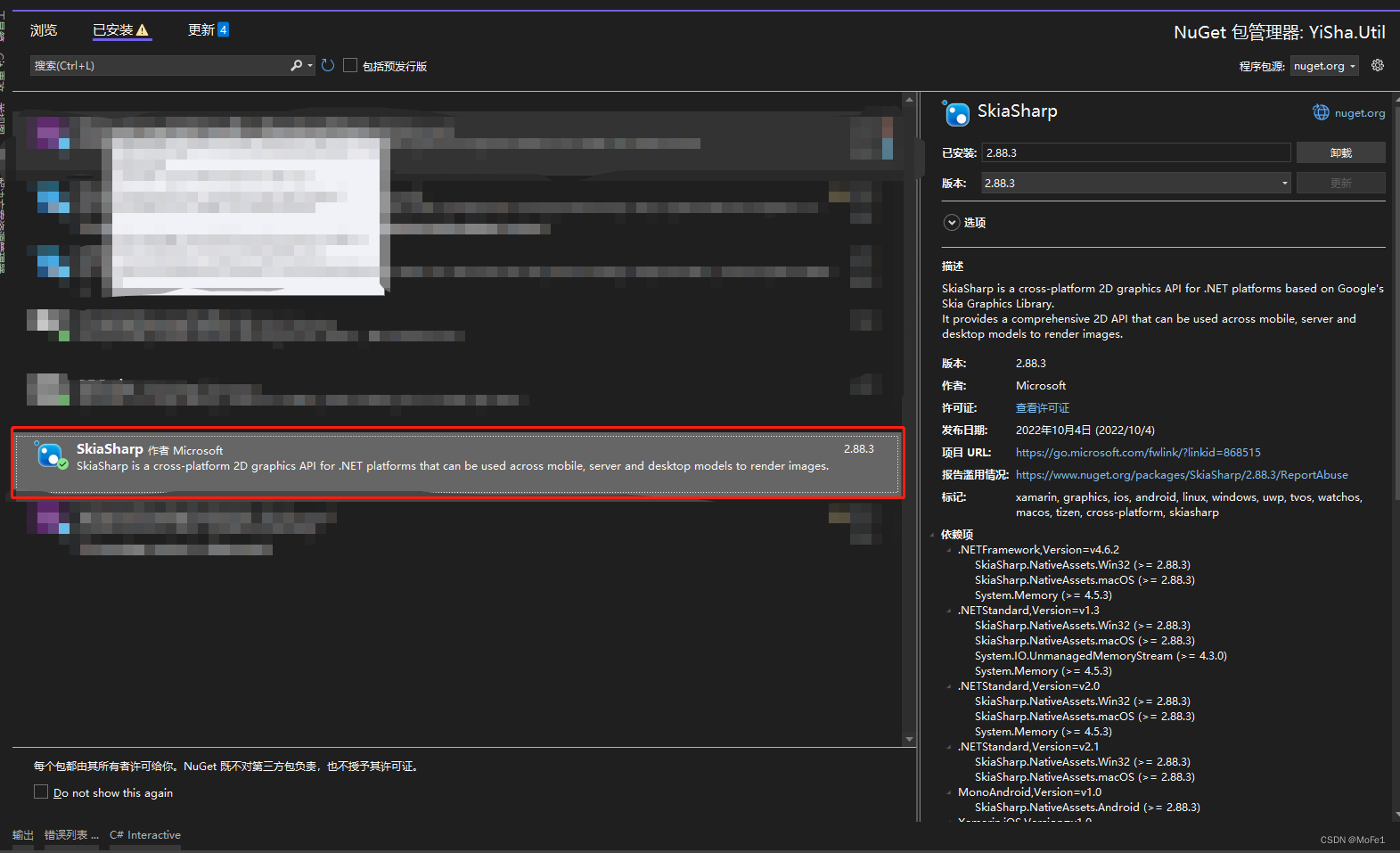Click the author Microsoft value in details
Viewport: 1400px width, 853px height.
1041,386
